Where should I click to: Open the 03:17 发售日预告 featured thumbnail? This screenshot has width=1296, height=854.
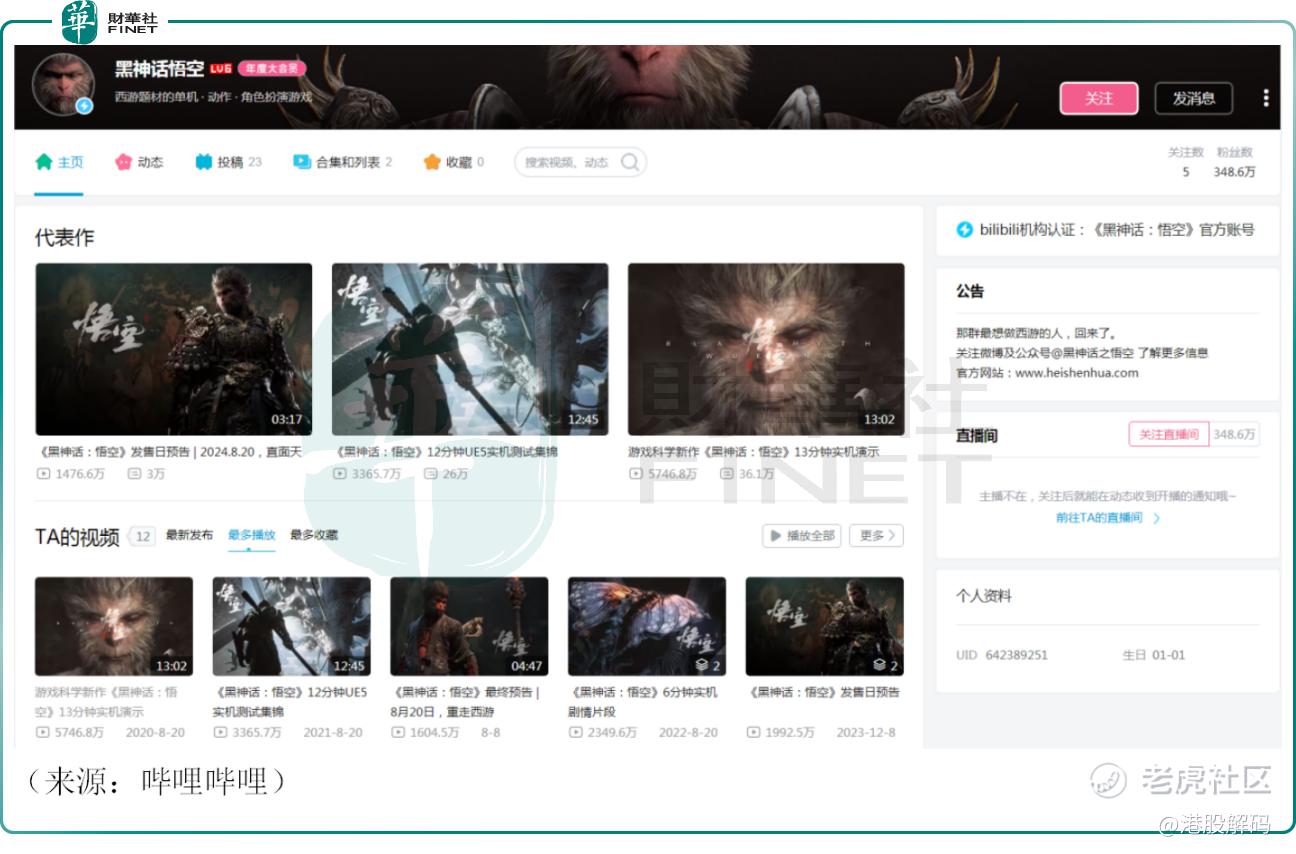tap(173, 349)
